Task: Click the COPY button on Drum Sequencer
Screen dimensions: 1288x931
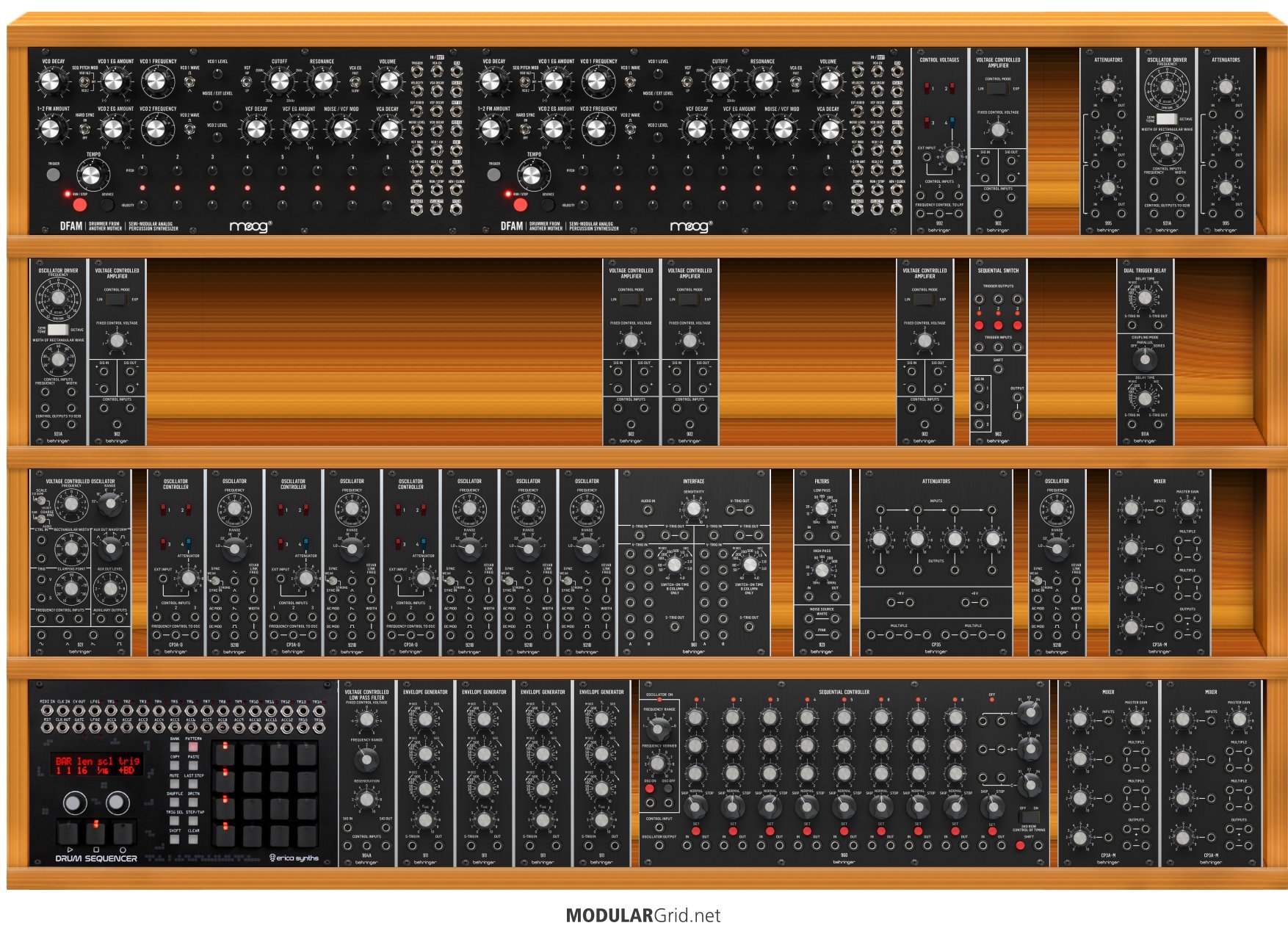Action: pos(175,765)
